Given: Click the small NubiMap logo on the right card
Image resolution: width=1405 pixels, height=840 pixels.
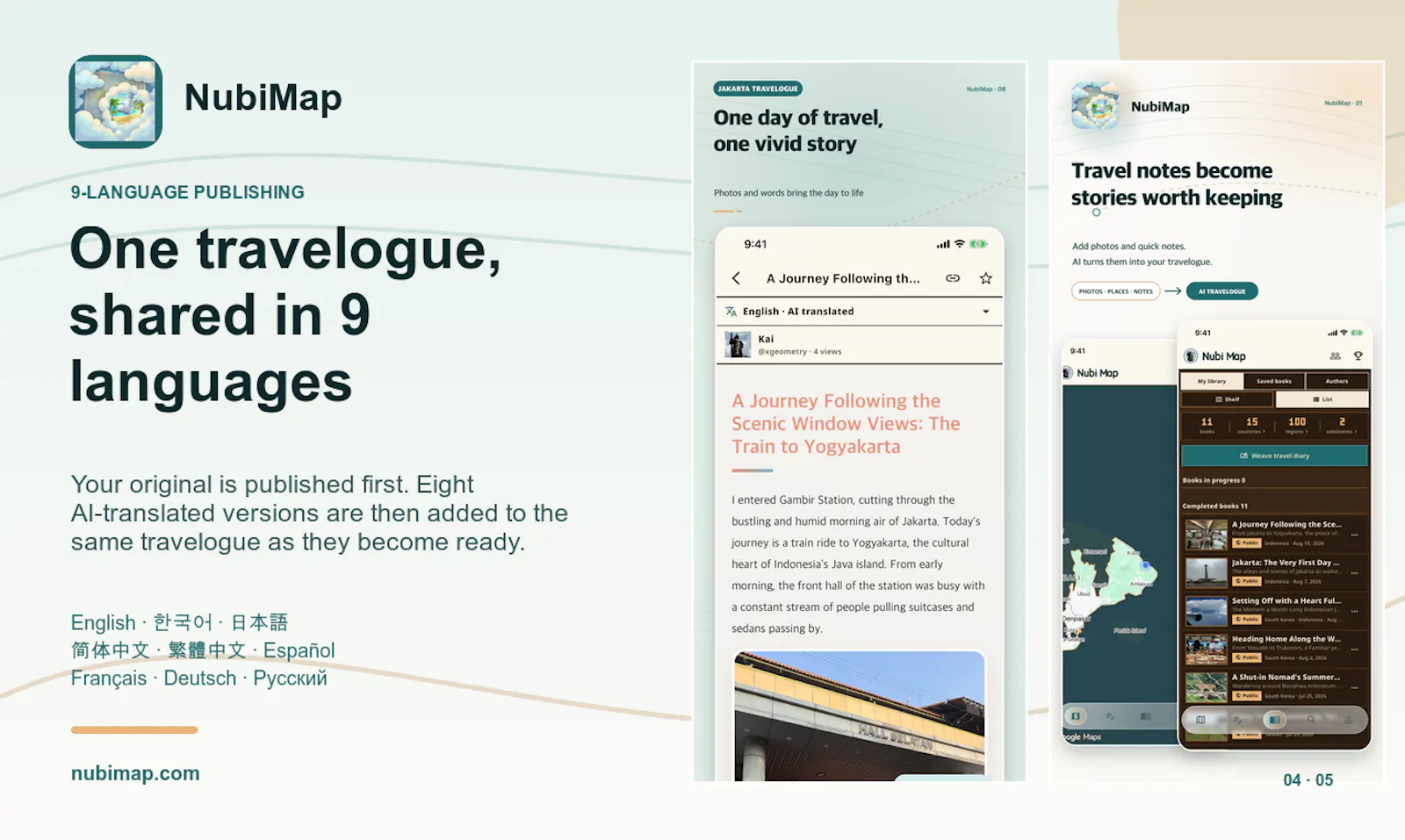Looking at the screenshot, I should [x=1095, y=106].
